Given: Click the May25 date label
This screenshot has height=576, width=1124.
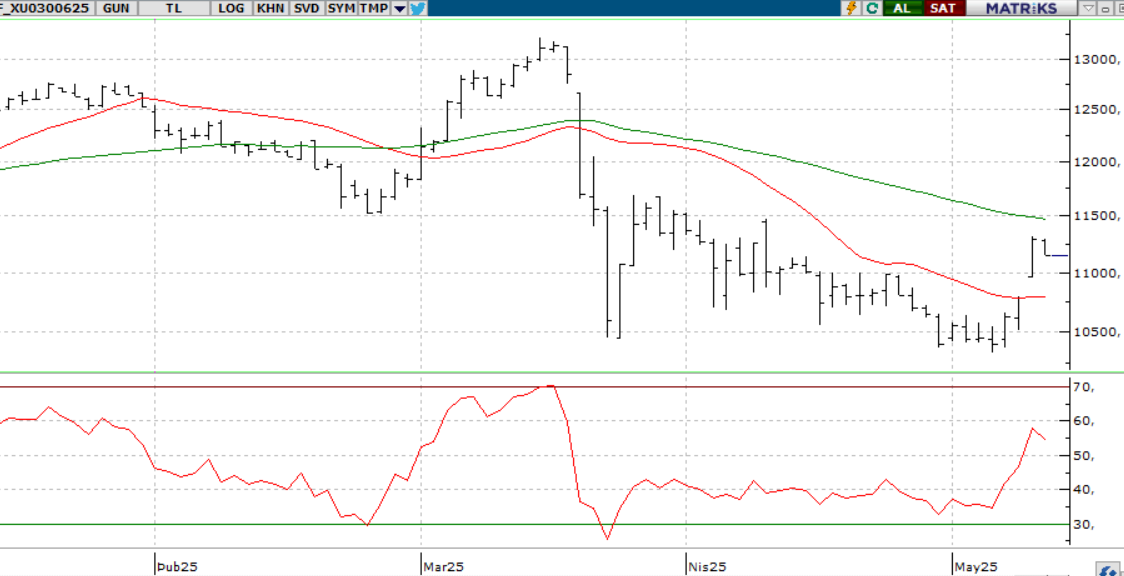Looking at the screenshot, I should click(976, 567).
